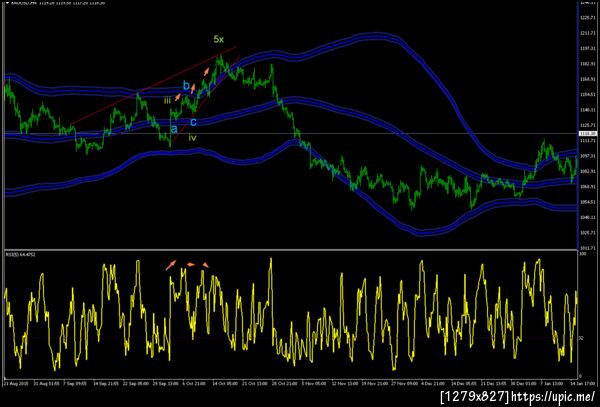
Task: Click the RSI scale 100 level label
Action: [582, 254]
